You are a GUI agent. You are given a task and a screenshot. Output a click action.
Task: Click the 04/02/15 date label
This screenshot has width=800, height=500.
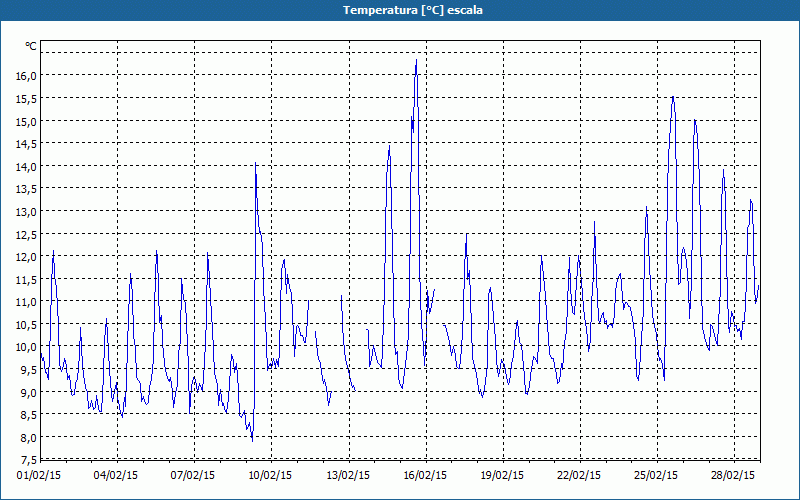tap(116, 476)
